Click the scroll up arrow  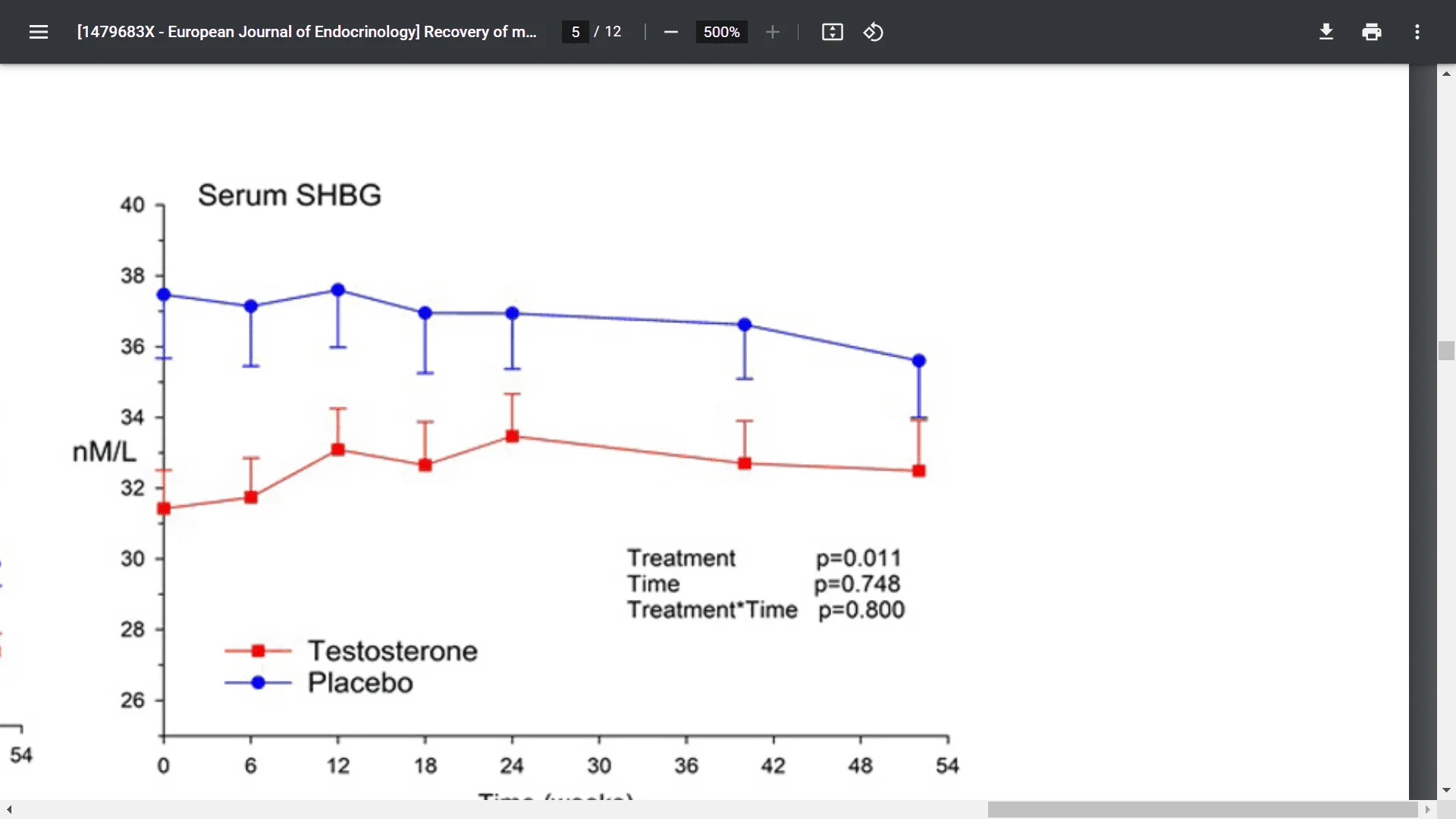[x=1446, y=74]
